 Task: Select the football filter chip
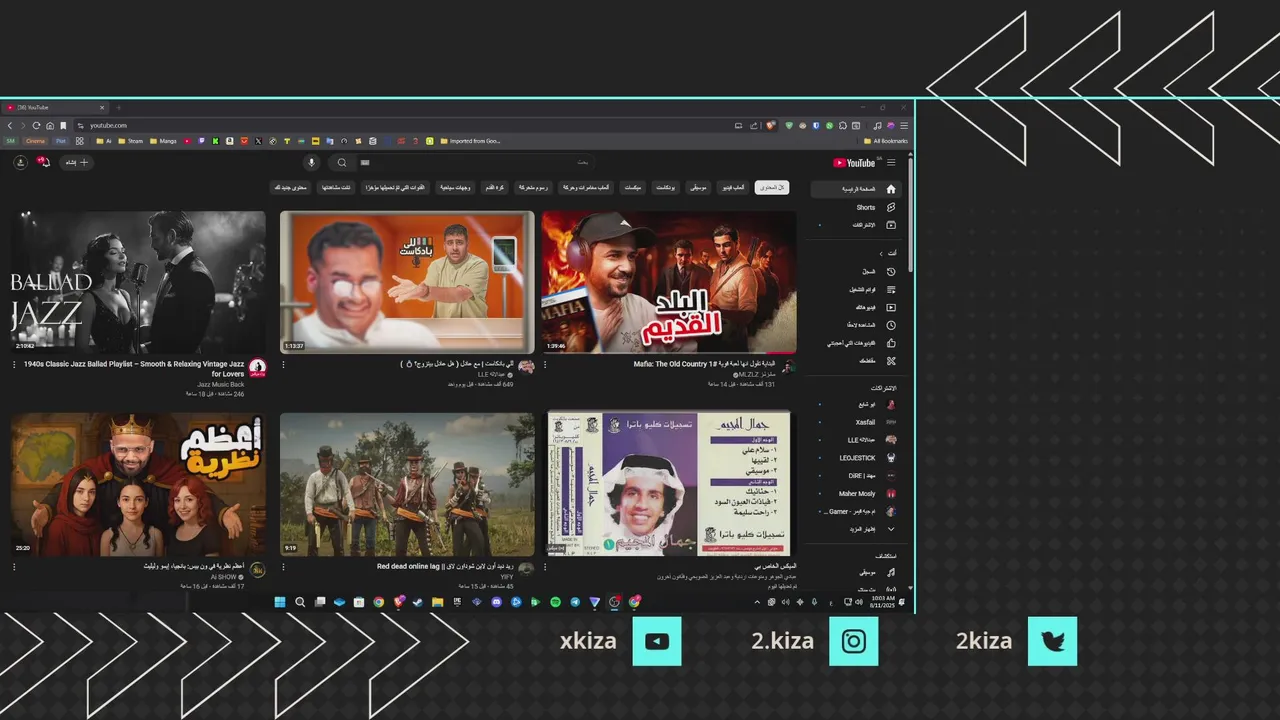coord(495,187)
